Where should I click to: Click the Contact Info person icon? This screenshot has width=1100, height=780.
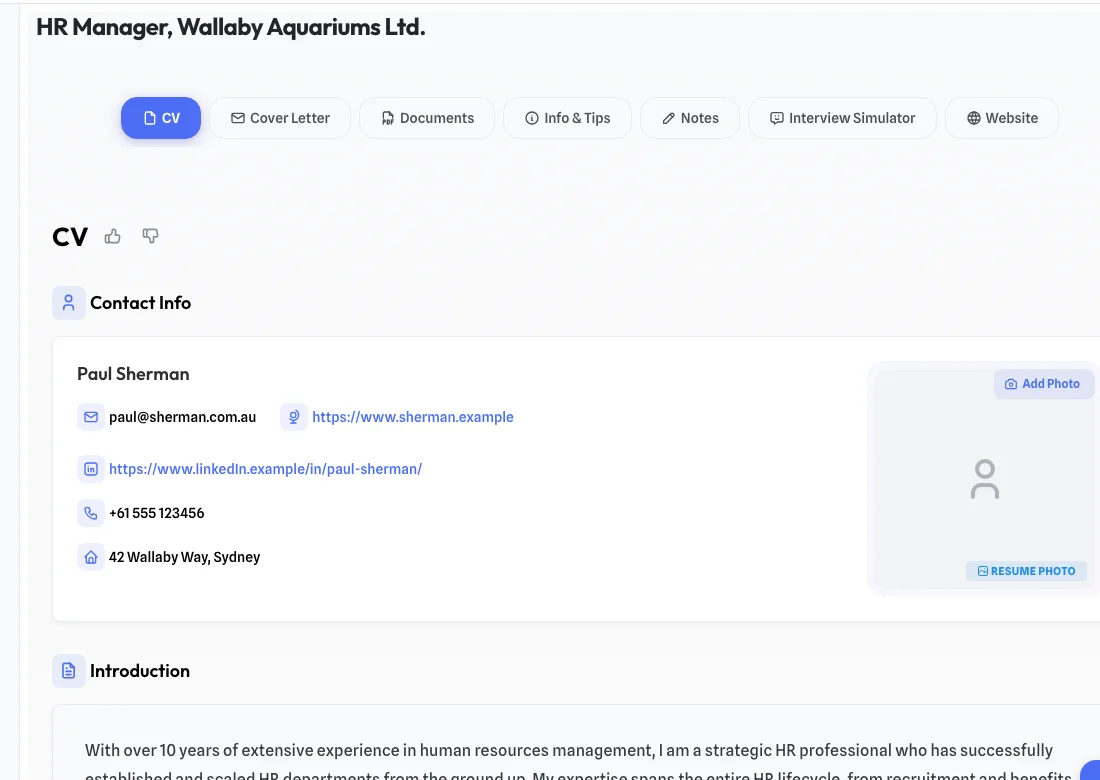click(x=69, y=303)
